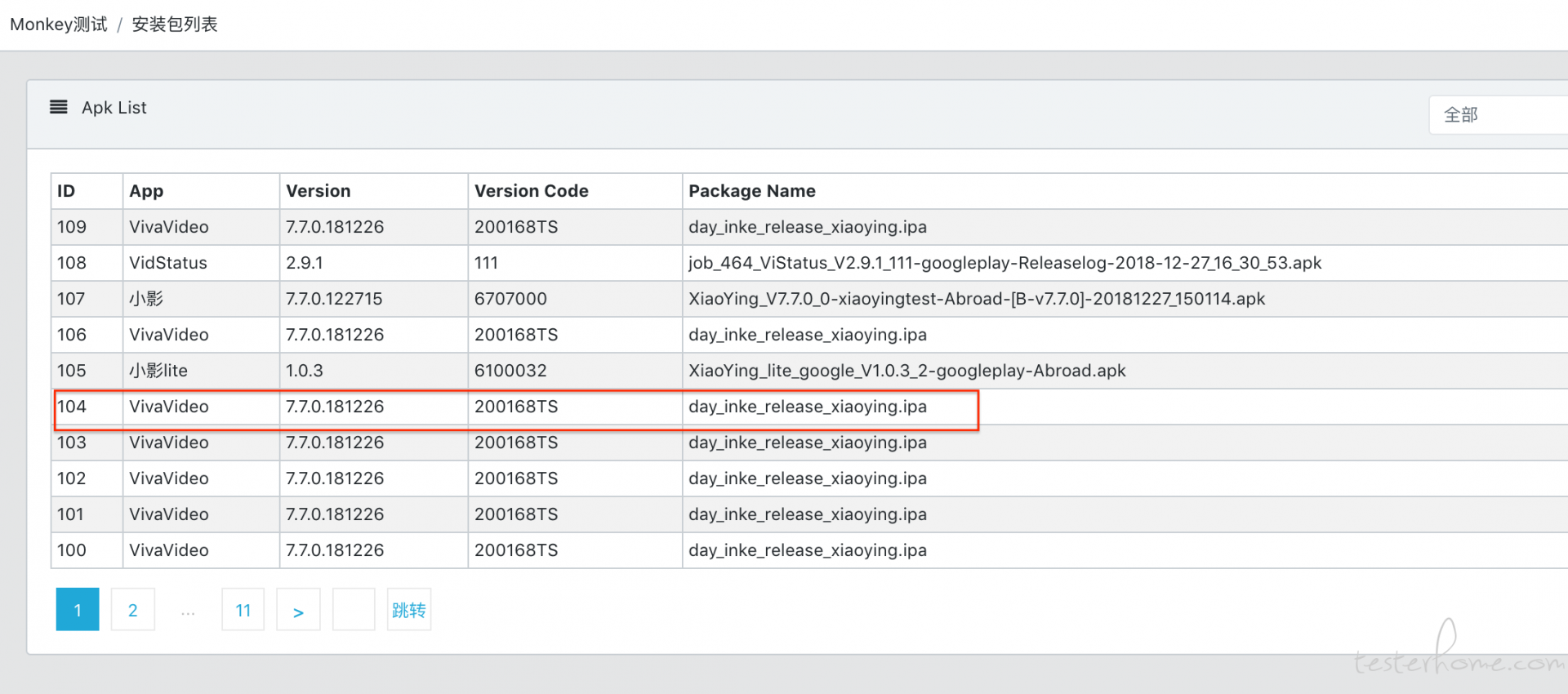Click version code 200168TS in row 102
Viewport: 1568px width, 694px height.
click(x=516, y=478)
